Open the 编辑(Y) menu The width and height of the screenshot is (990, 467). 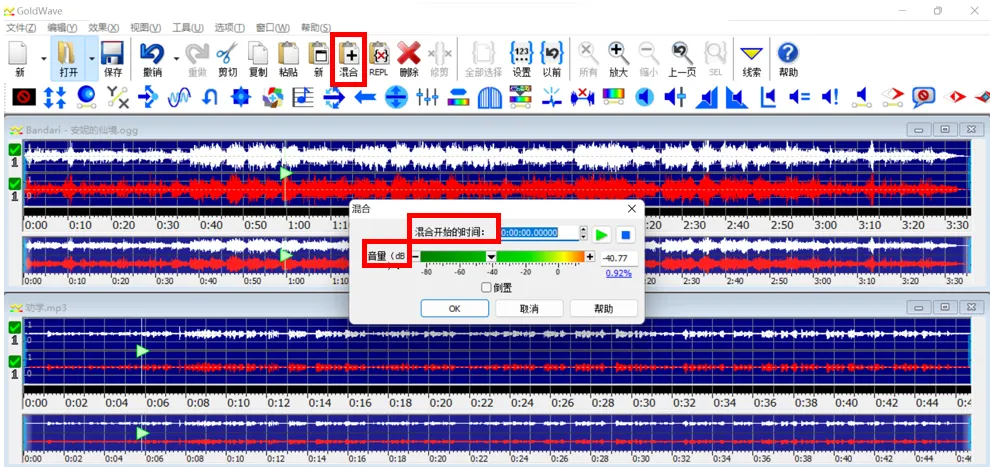pyautogui.click(x=62, y=28)
